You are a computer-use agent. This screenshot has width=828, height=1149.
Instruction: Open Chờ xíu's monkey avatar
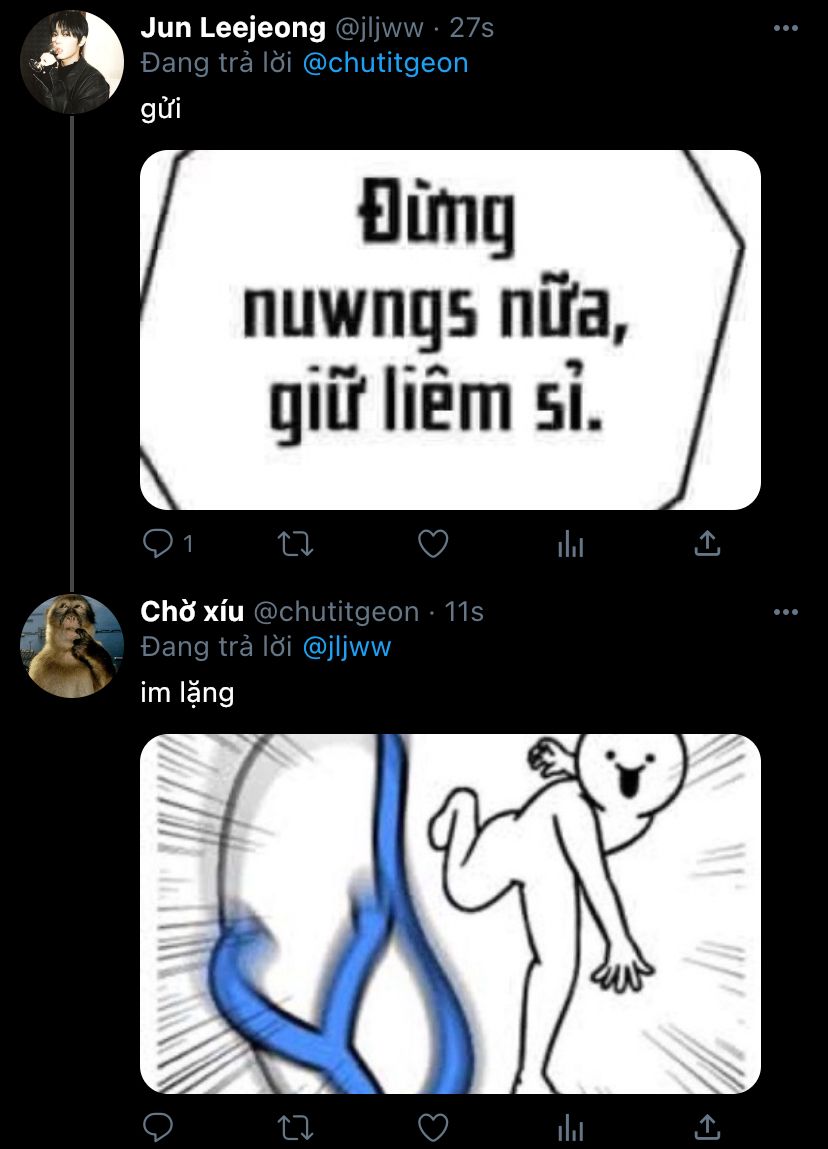(x=72, y=645)
